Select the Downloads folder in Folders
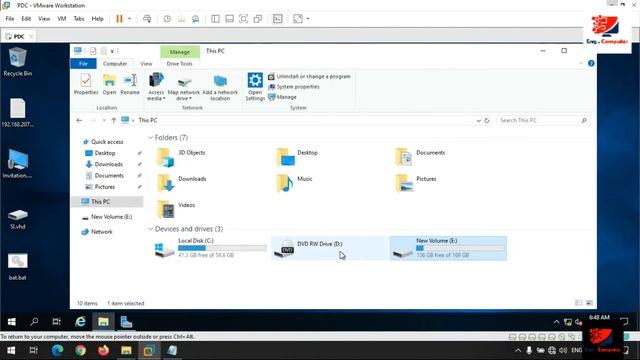The image size is (640, 360). click(x=182, y=183)
